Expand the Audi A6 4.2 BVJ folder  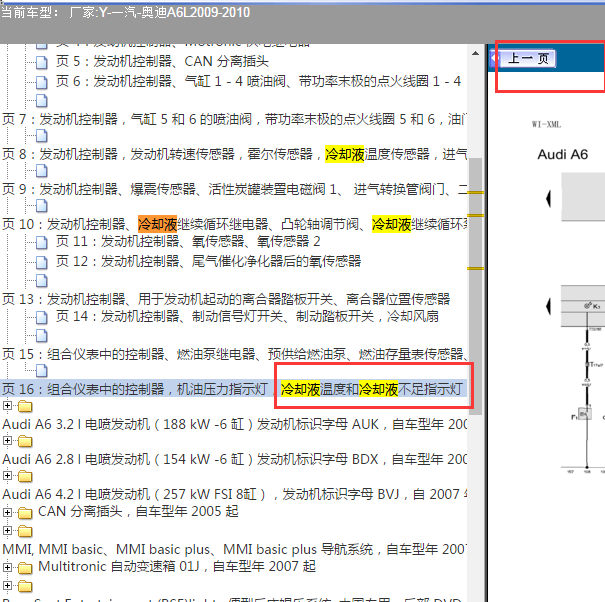pos(7,475)
